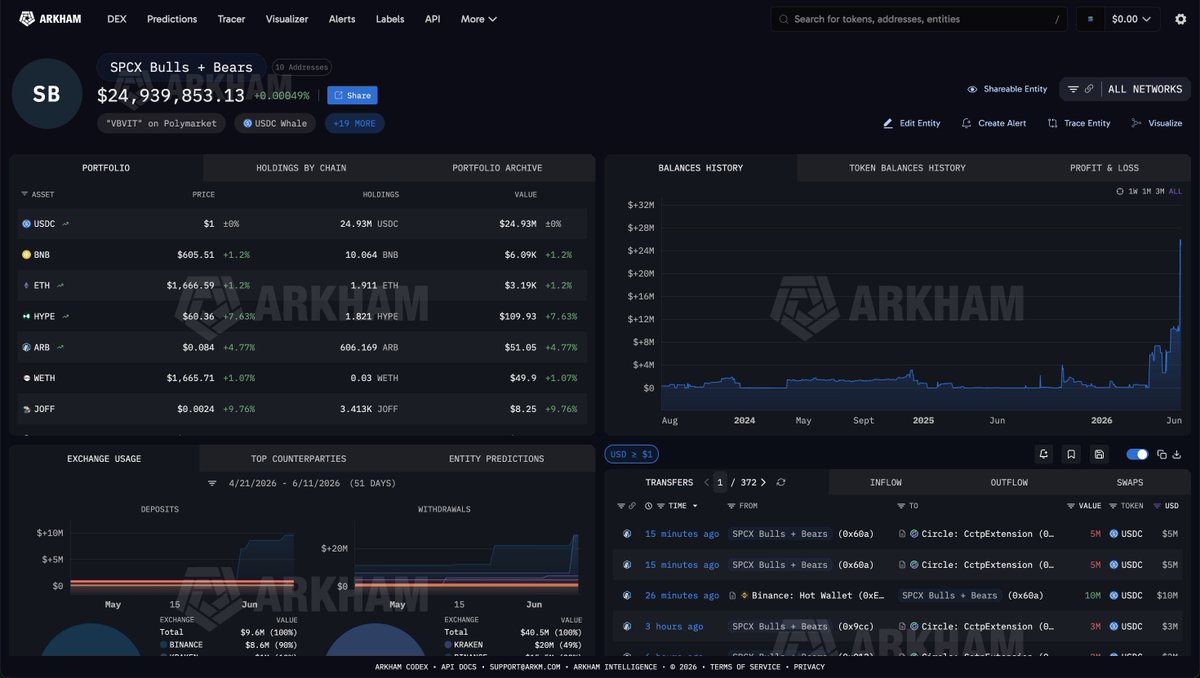Click the search field for tokens, addresses, entities

920,19
